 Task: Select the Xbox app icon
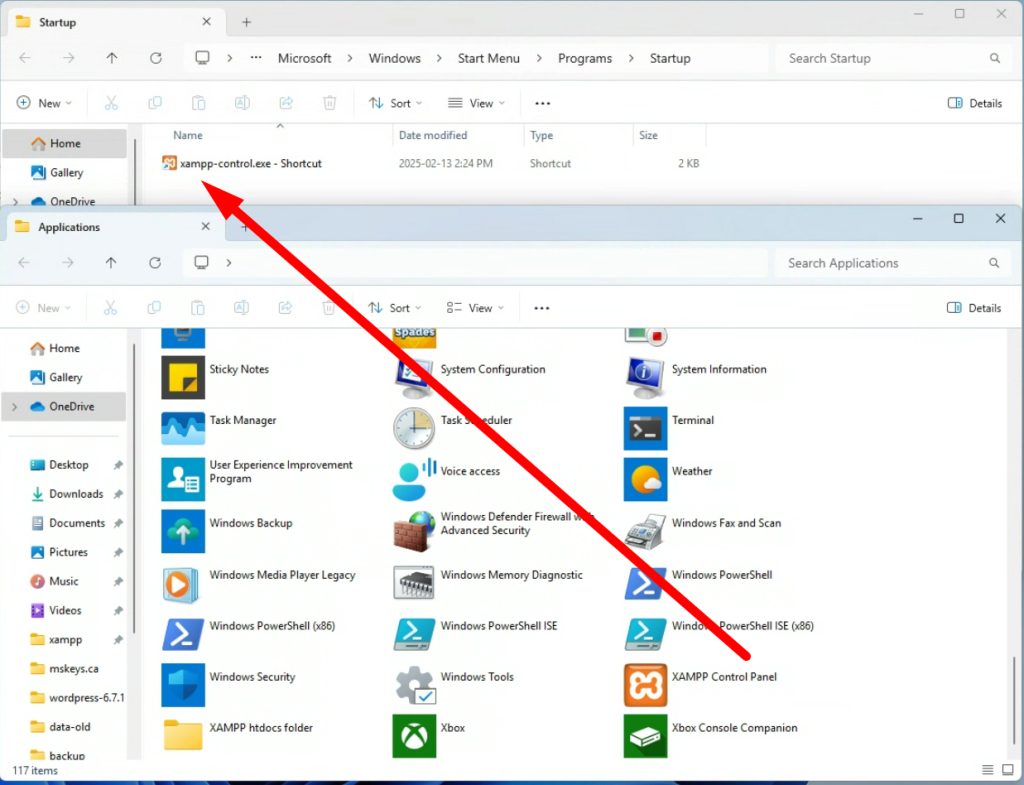coord(414,735)
